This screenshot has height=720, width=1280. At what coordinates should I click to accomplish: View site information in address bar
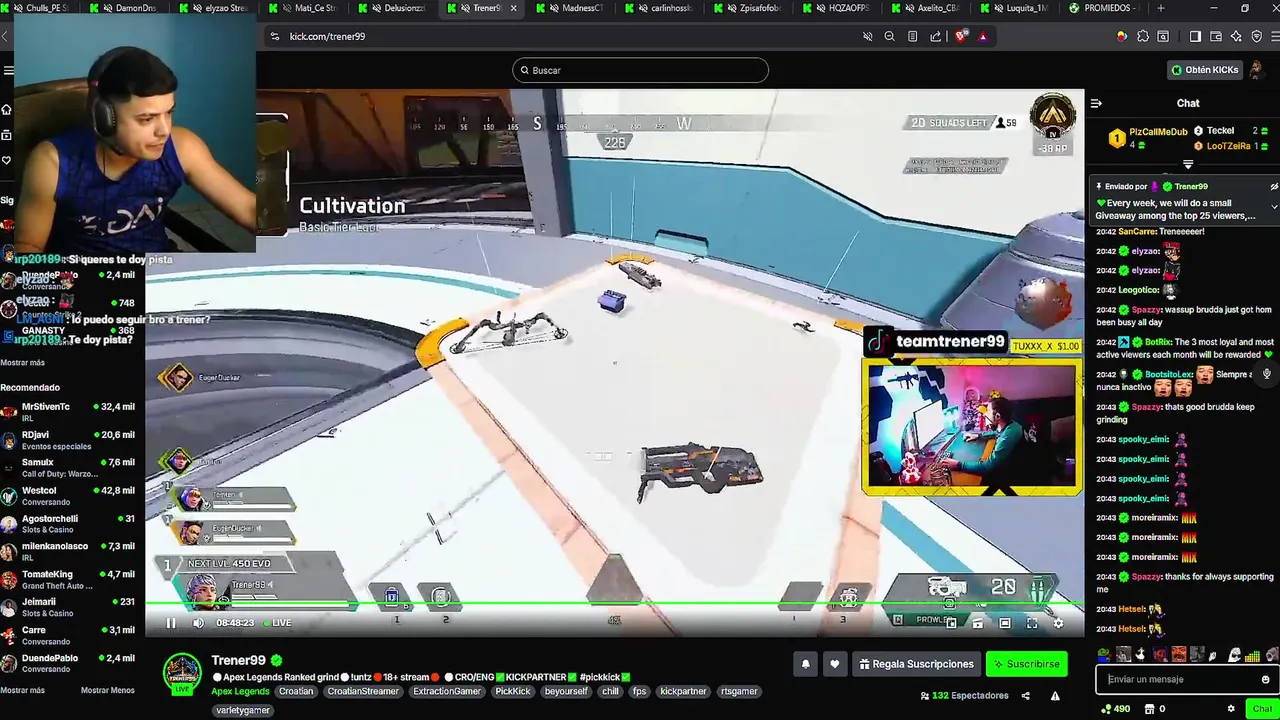coord(274,36)
